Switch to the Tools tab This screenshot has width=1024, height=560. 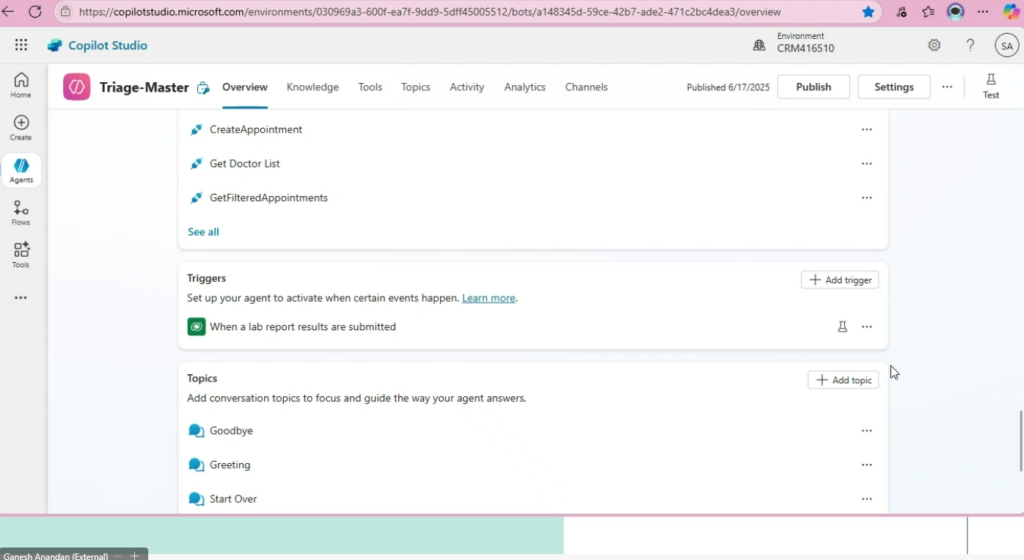pyautogui.click(x=370, y=87)
